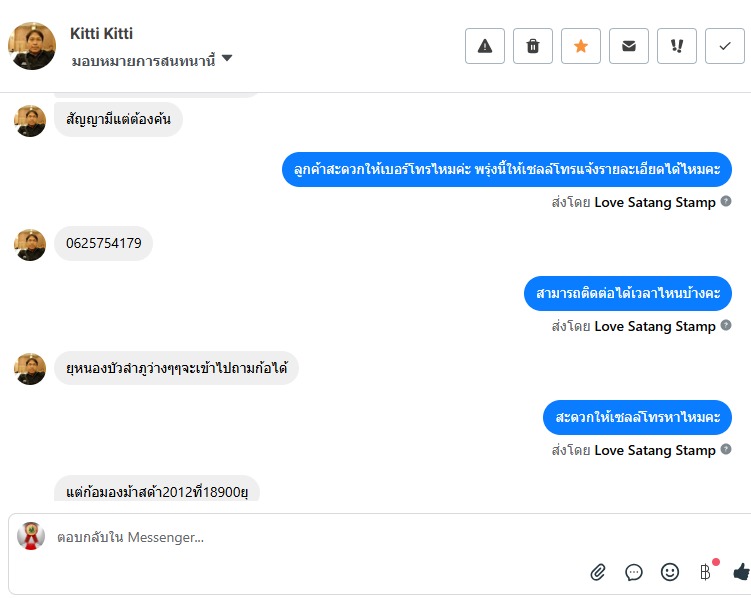Click the page avatar beside reply box
751x598 pixels.
(x=31, y=536)
